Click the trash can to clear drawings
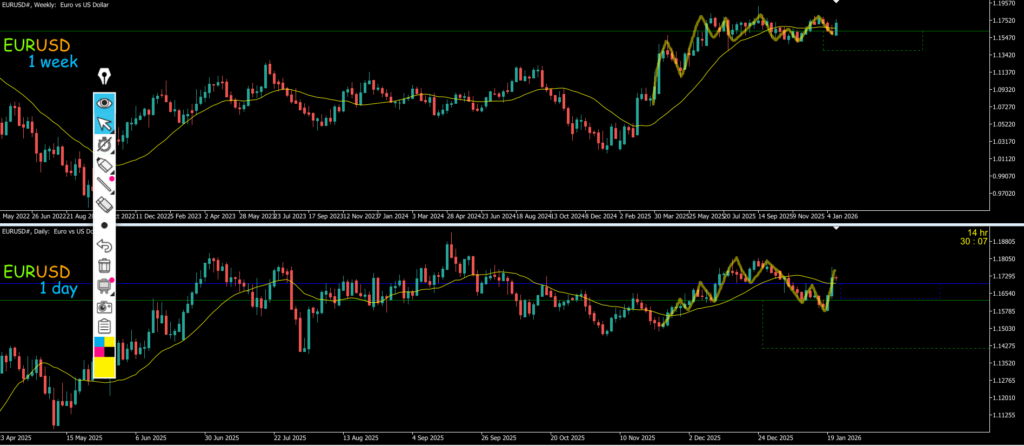This screenshot has height=446, width=1024. point(104,266)
